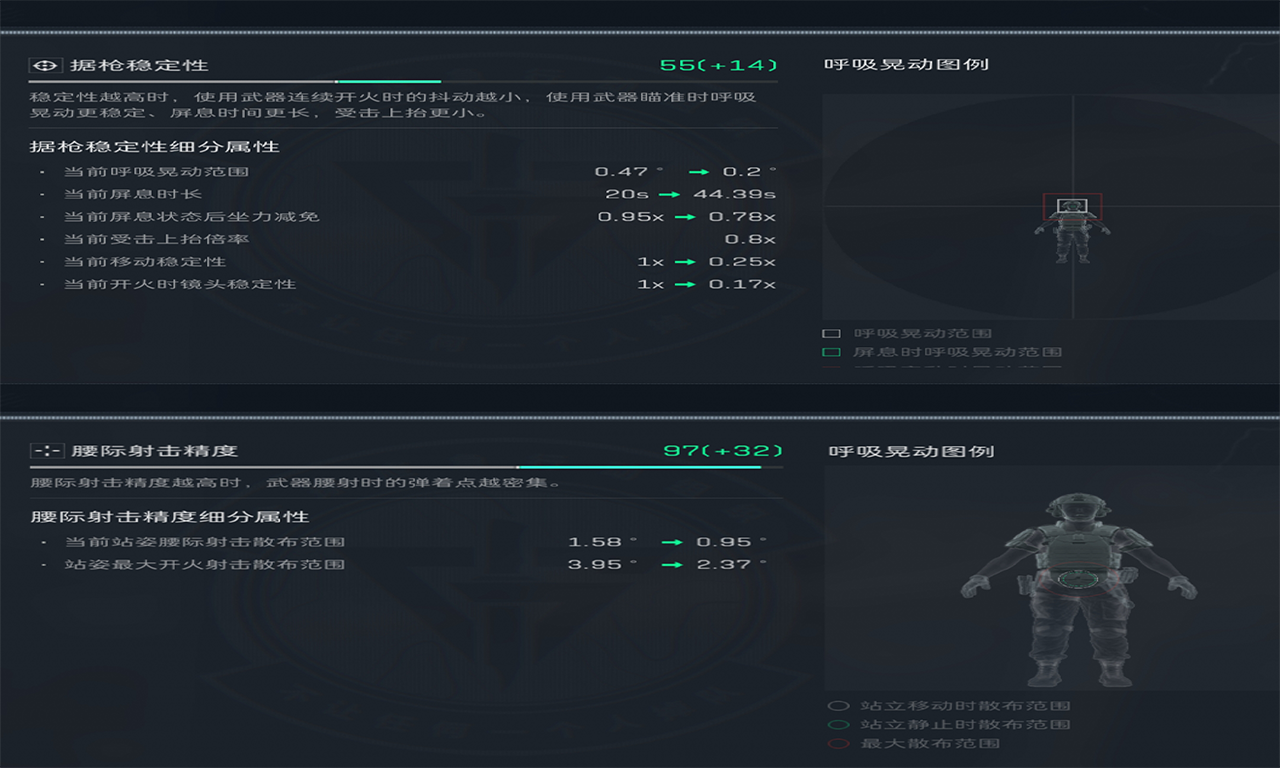The image size is (1280, 768).
Task: Click the red circle 最大散布范围 legend icon
Action: 839,744
